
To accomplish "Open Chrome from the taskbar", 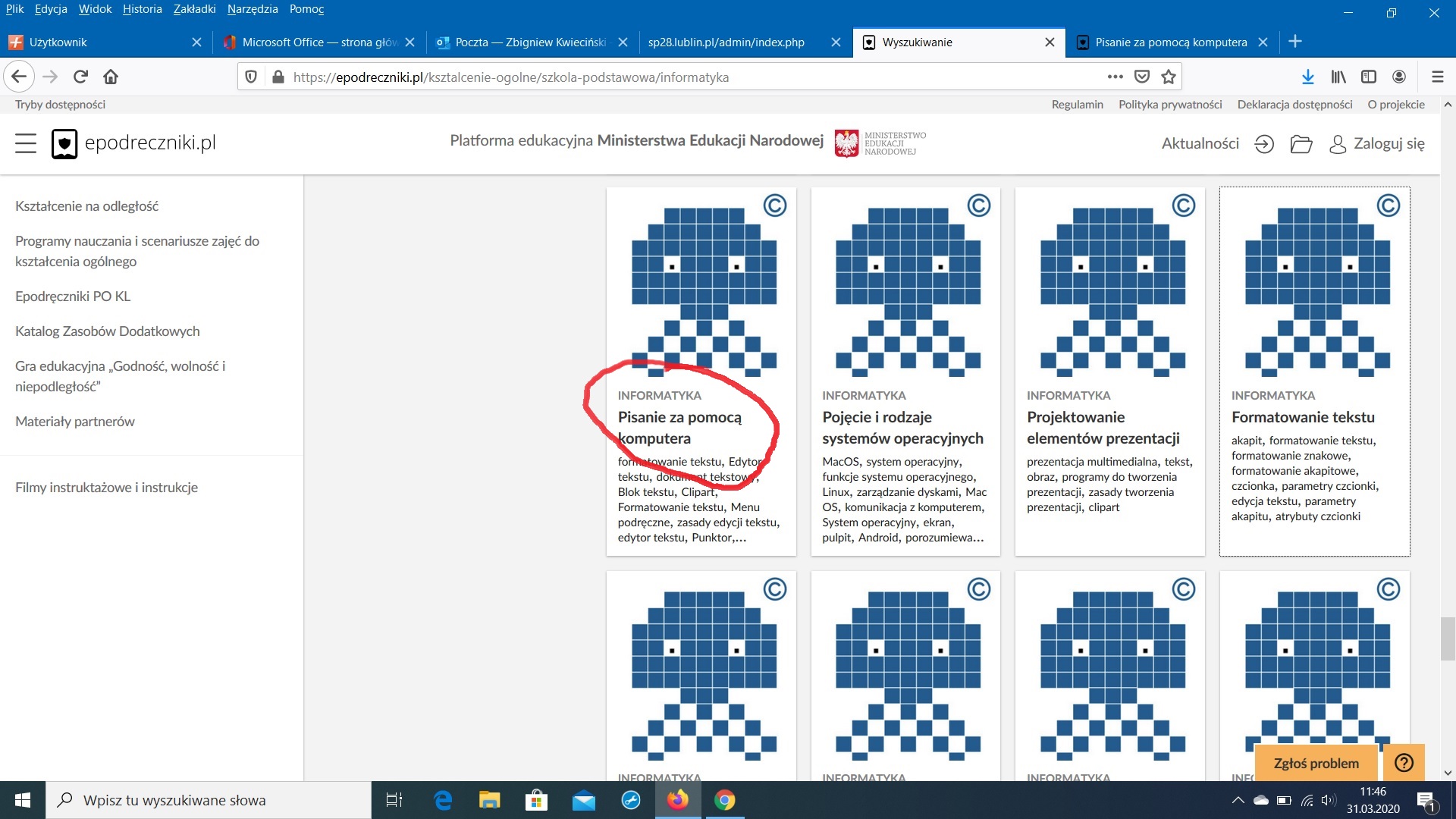I will 724,800.
